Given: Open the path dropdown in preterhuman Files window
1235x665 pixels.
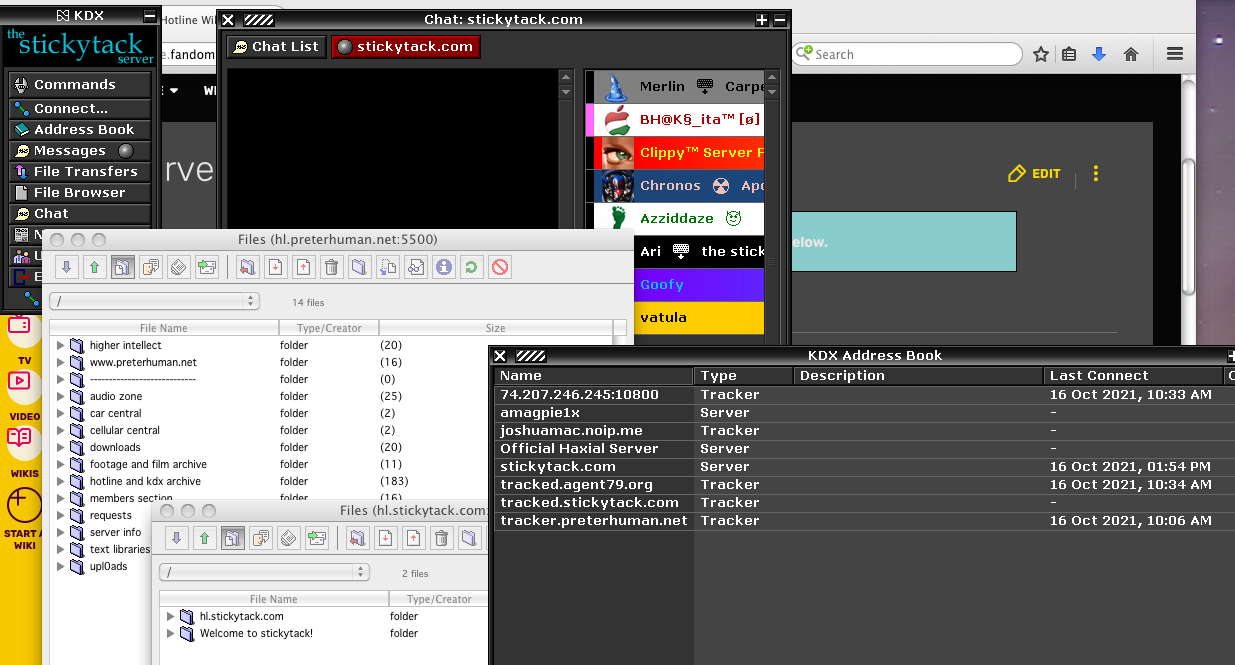Looking at the screenshot, I should pos(154,301).
